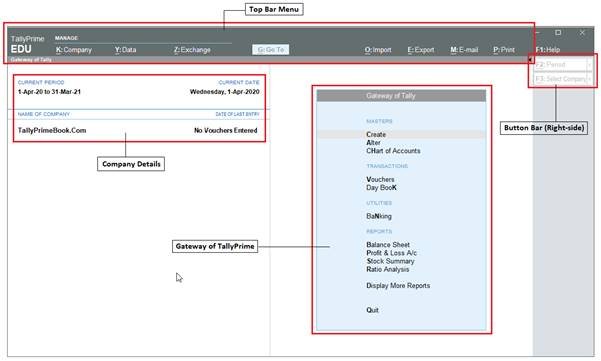Click the No Vouchers Entered text
Screen dimensions: 601x361
point(226,130)
